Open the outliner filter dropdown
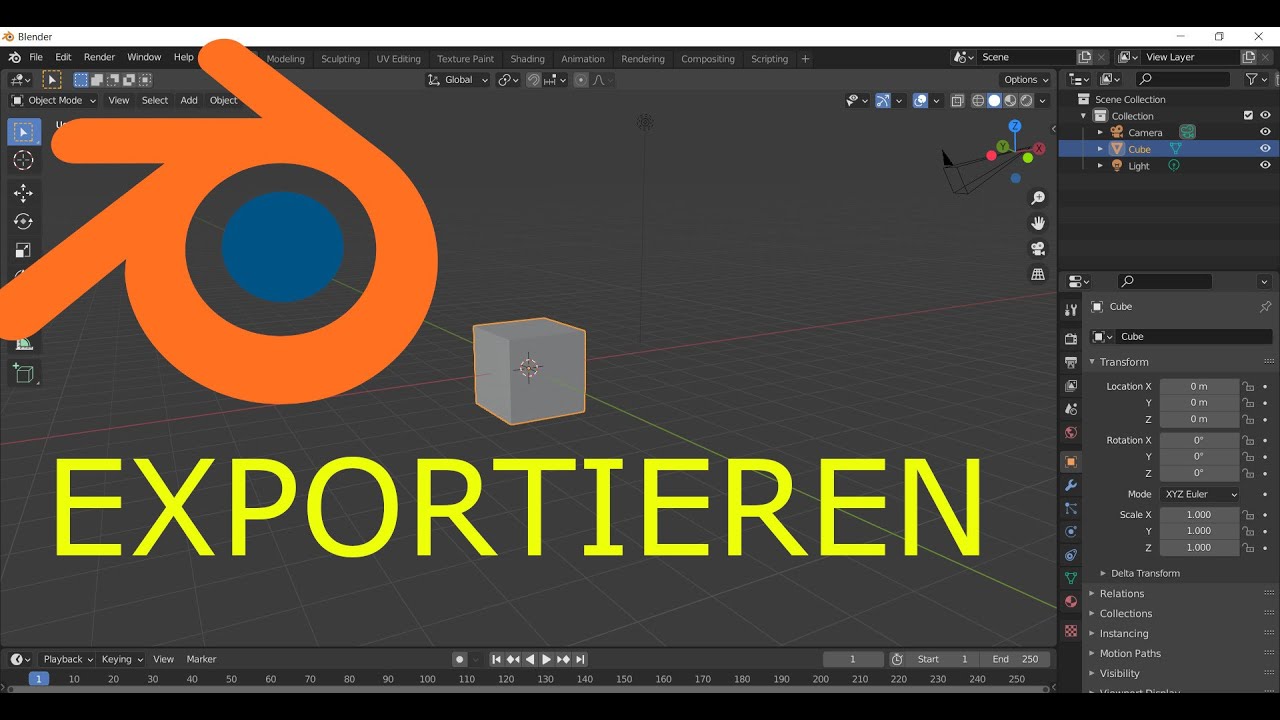 click(x=1256, y=79)
